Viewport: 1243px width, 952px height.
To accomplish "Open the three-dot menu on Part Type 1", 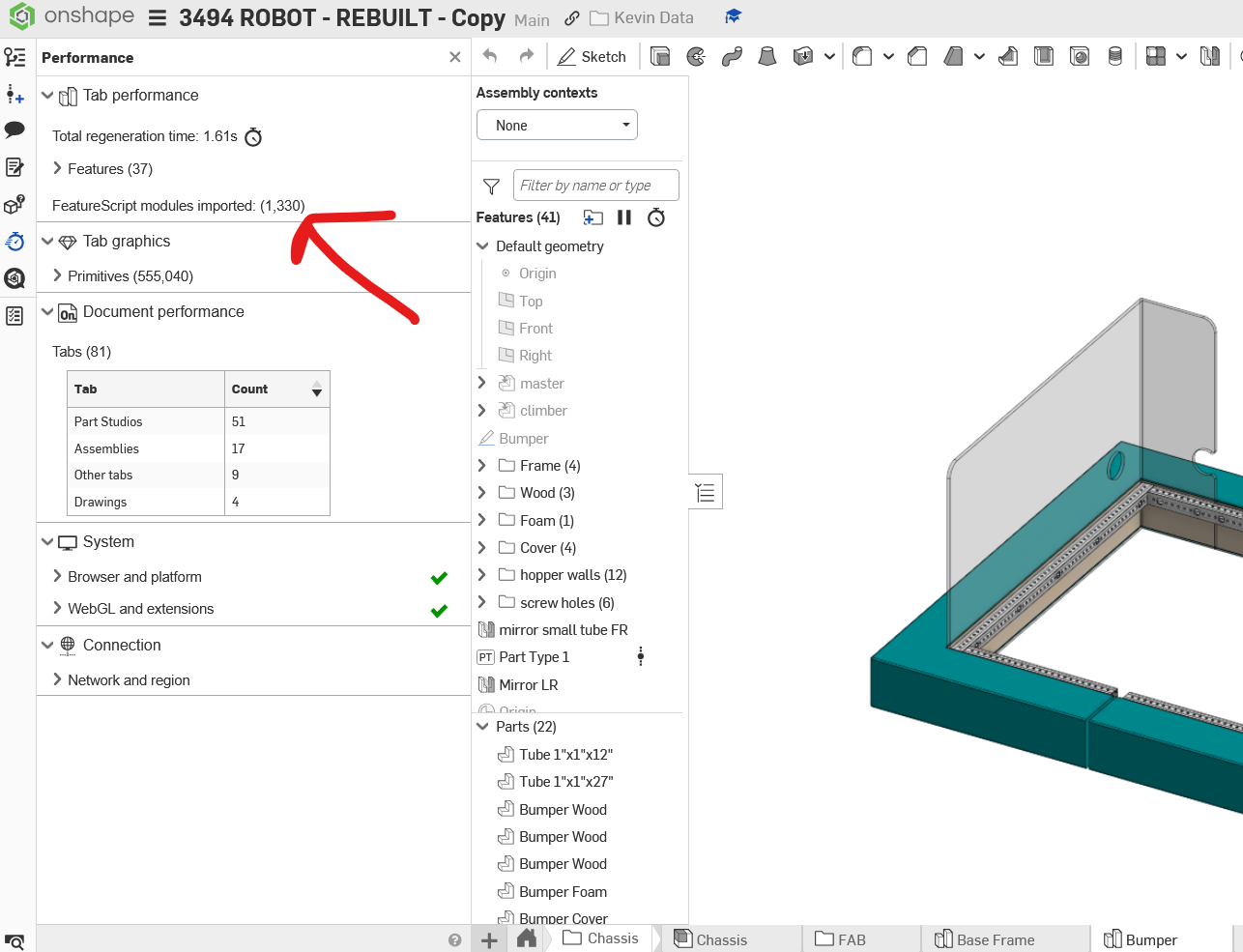I will point(640,657).
